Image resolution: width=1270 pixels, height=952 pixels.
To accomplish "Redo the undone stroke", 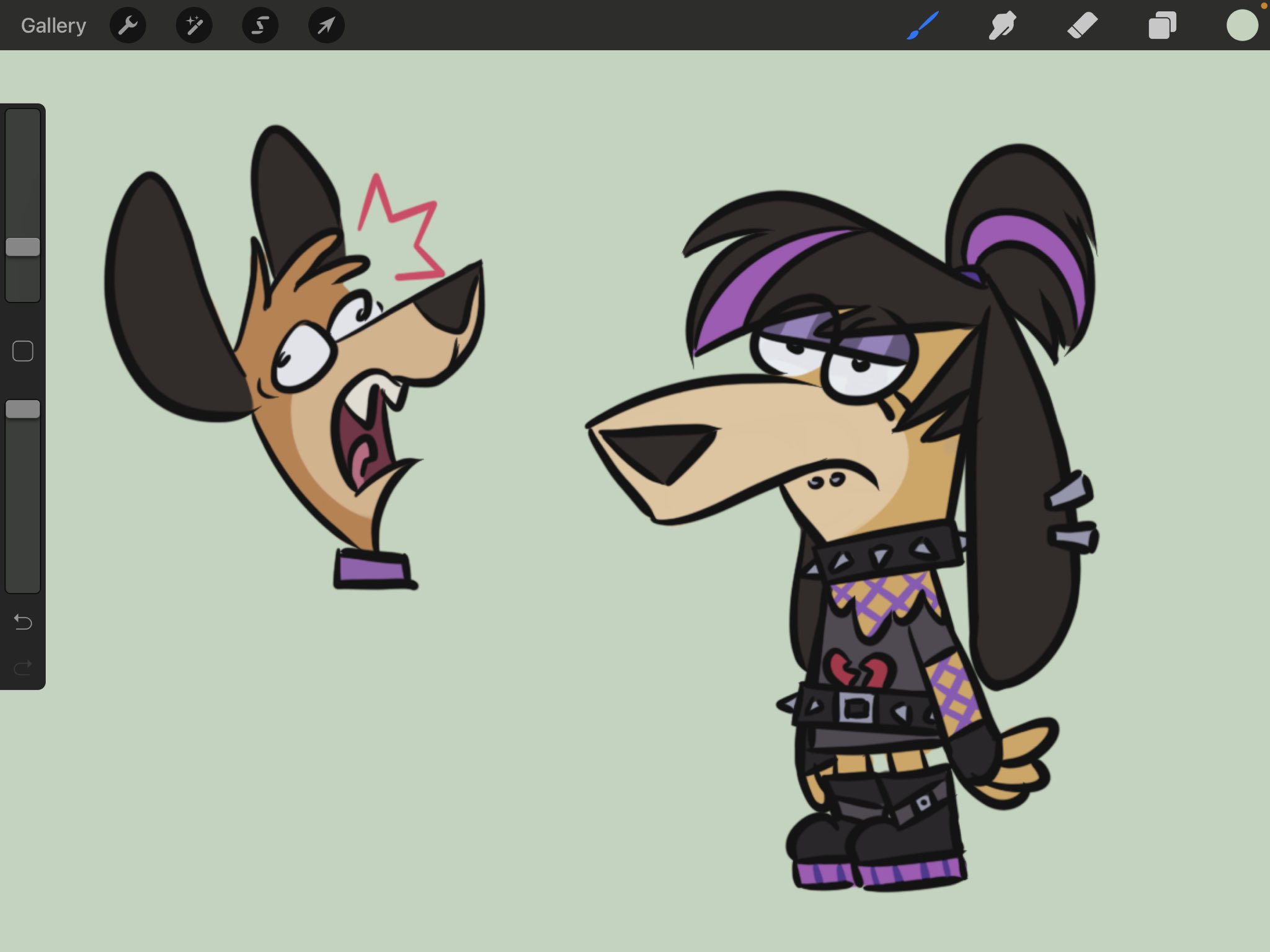I will pos(23,668).
